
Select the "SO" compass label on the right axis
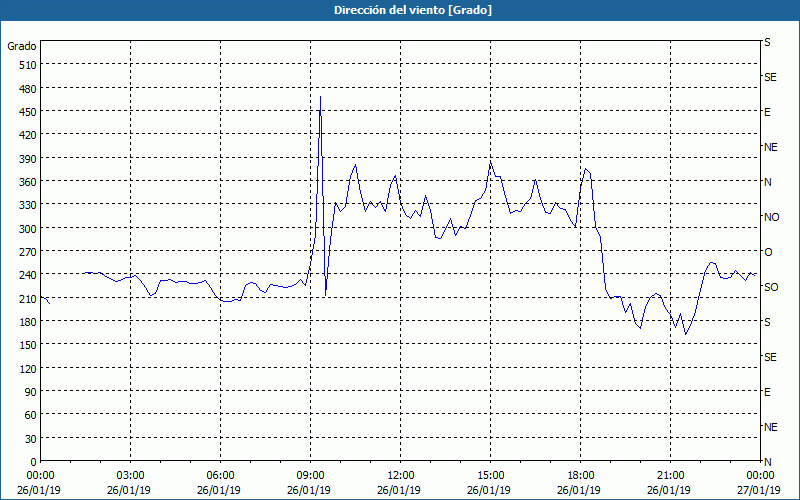tap(771, 287)
